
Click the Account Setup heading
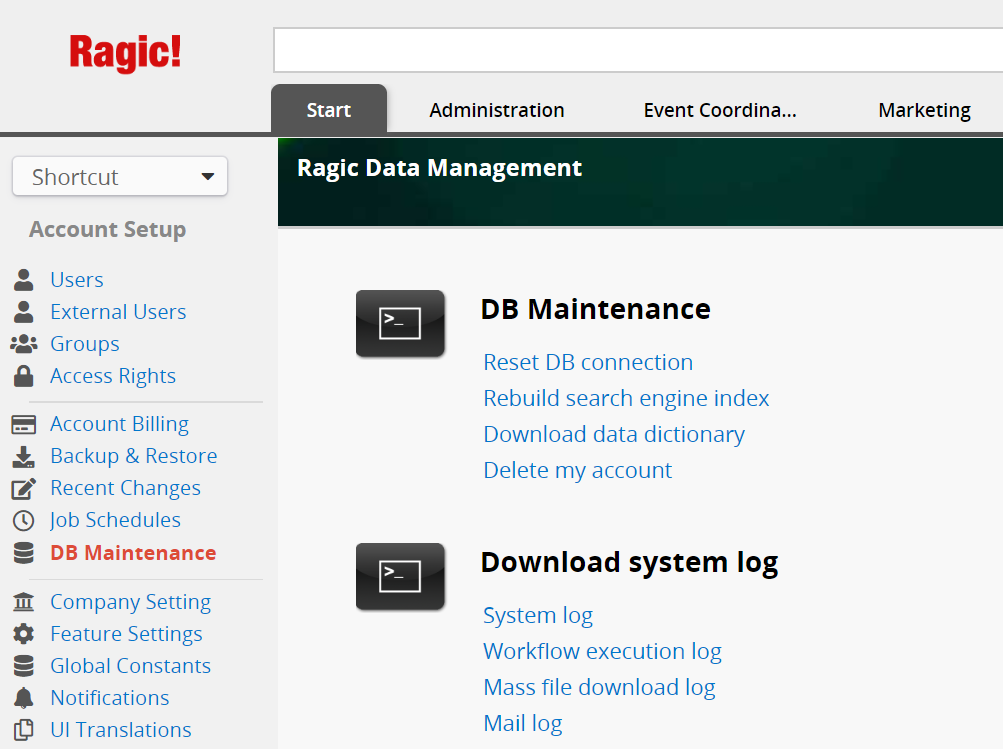pos(107,229)
